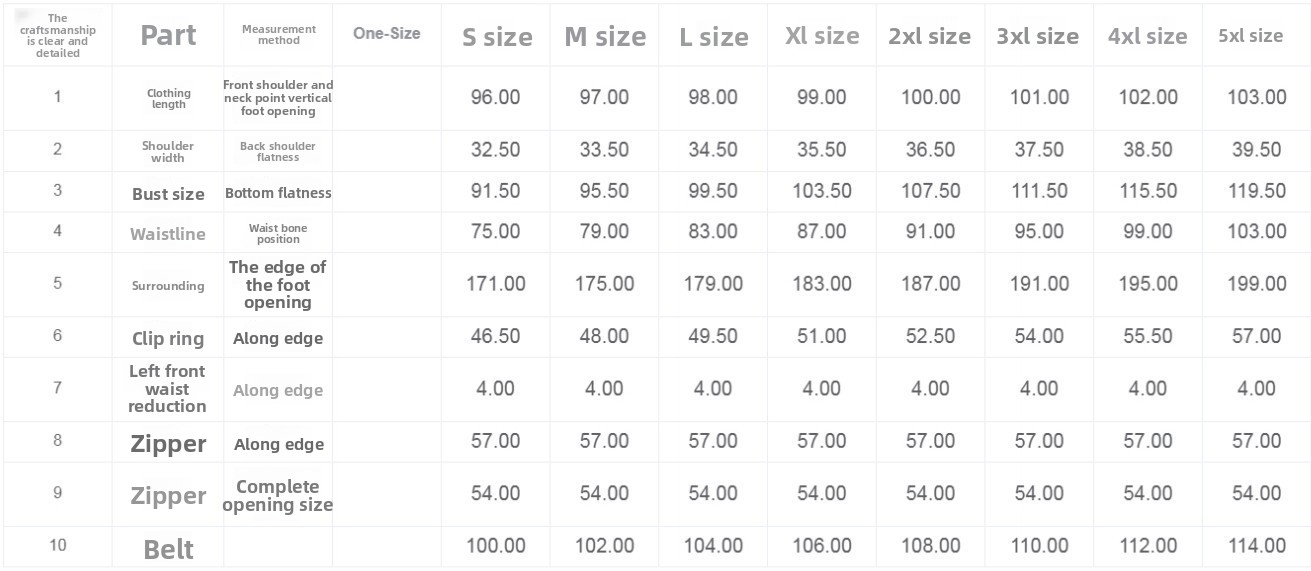Select 'Left front waist reduction' label
The height and width of the screenshot is (571, 1311).
click(168, 388)
